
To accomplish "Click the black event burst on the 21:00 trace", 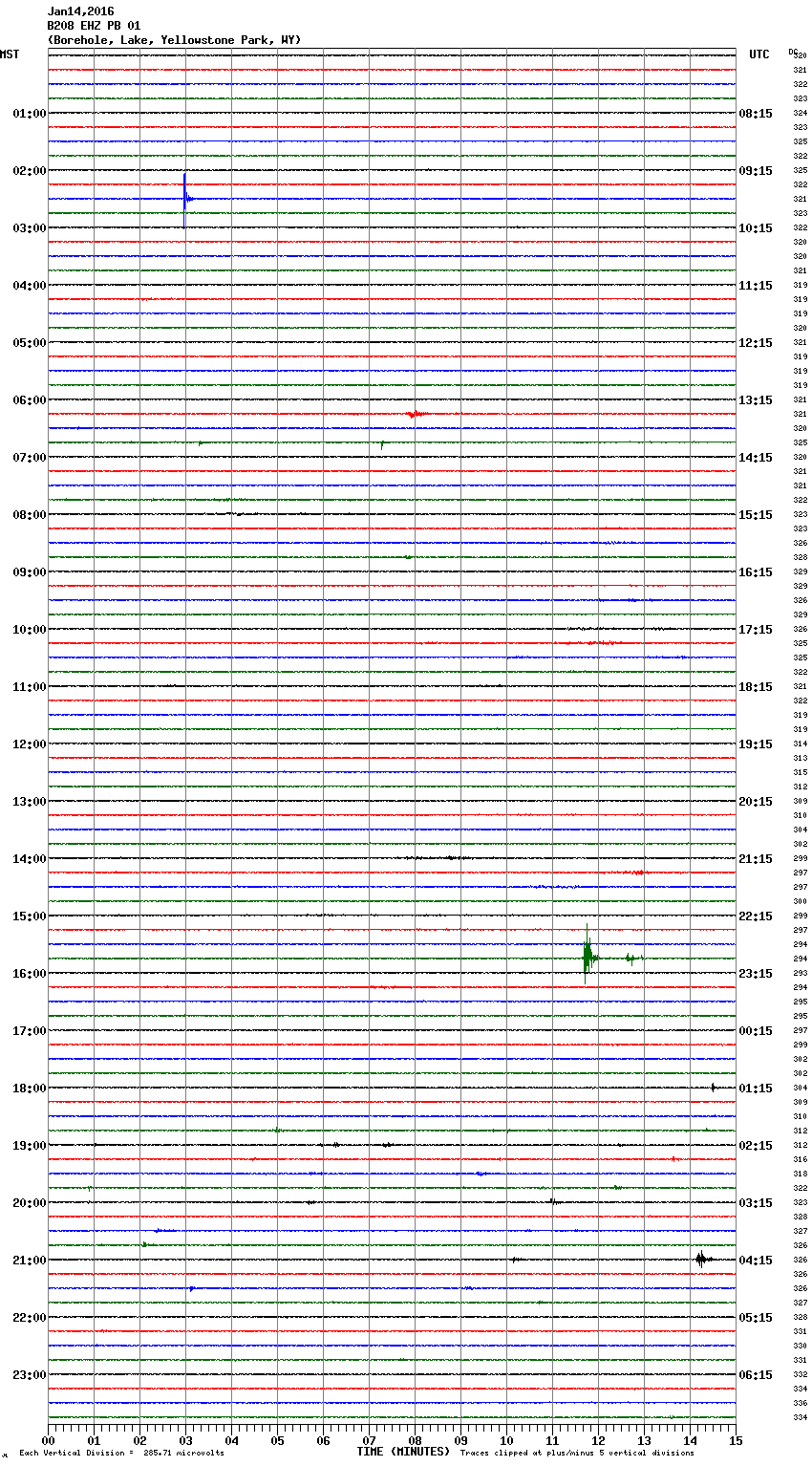I will (702, 1260).
